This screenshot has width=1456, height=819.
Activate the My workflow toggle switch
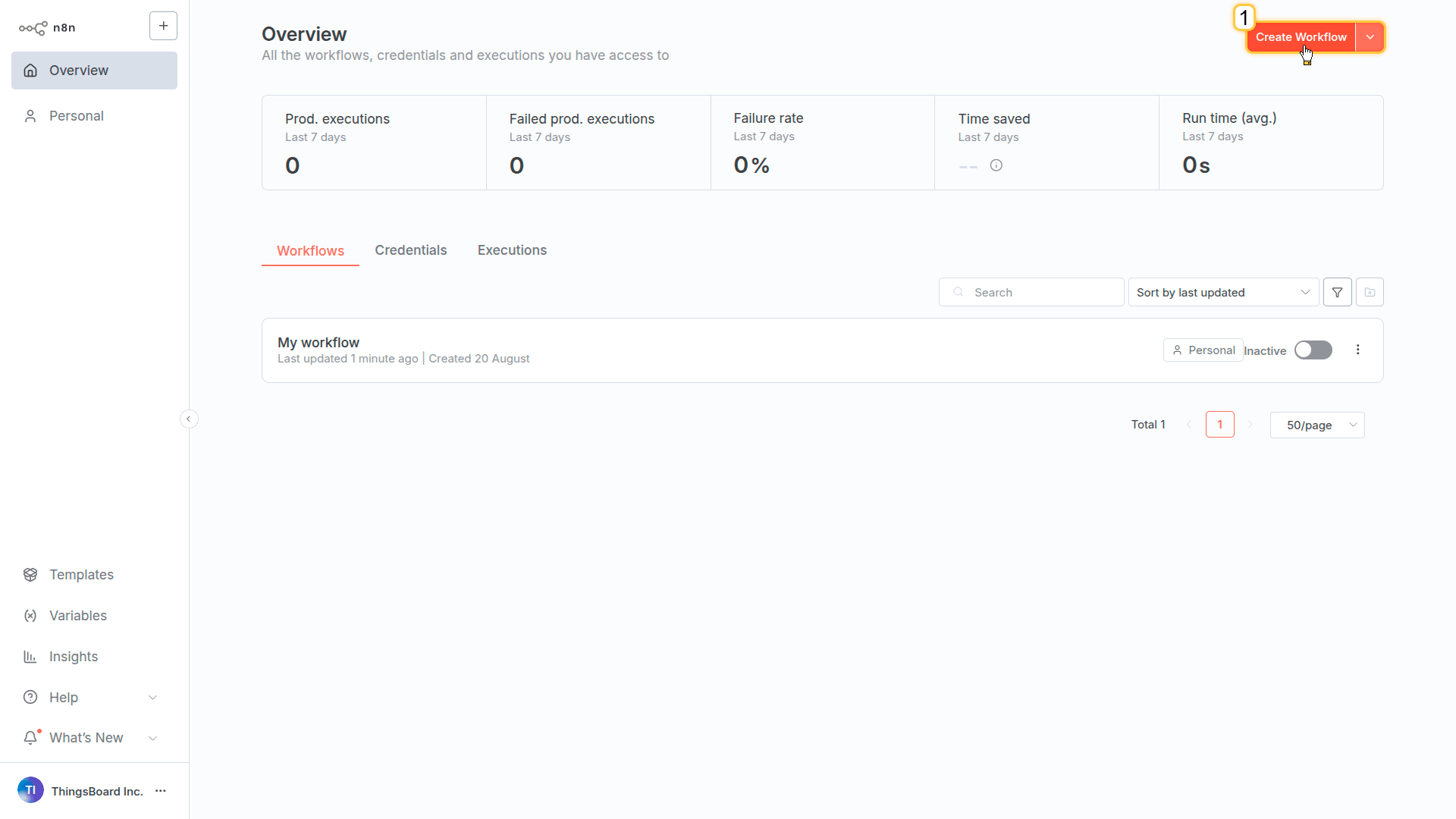tap(1313, 350)
